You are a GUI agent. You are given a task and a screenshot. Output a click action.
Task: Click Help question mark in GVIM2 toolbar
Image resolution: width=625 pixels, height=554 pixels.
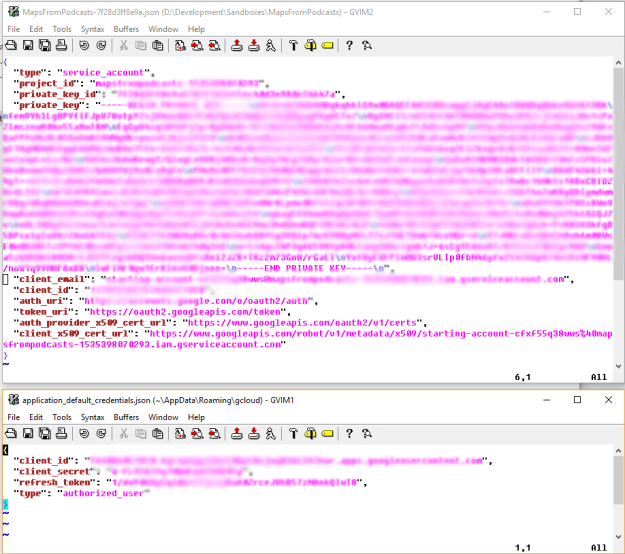(x=349, y=46)
